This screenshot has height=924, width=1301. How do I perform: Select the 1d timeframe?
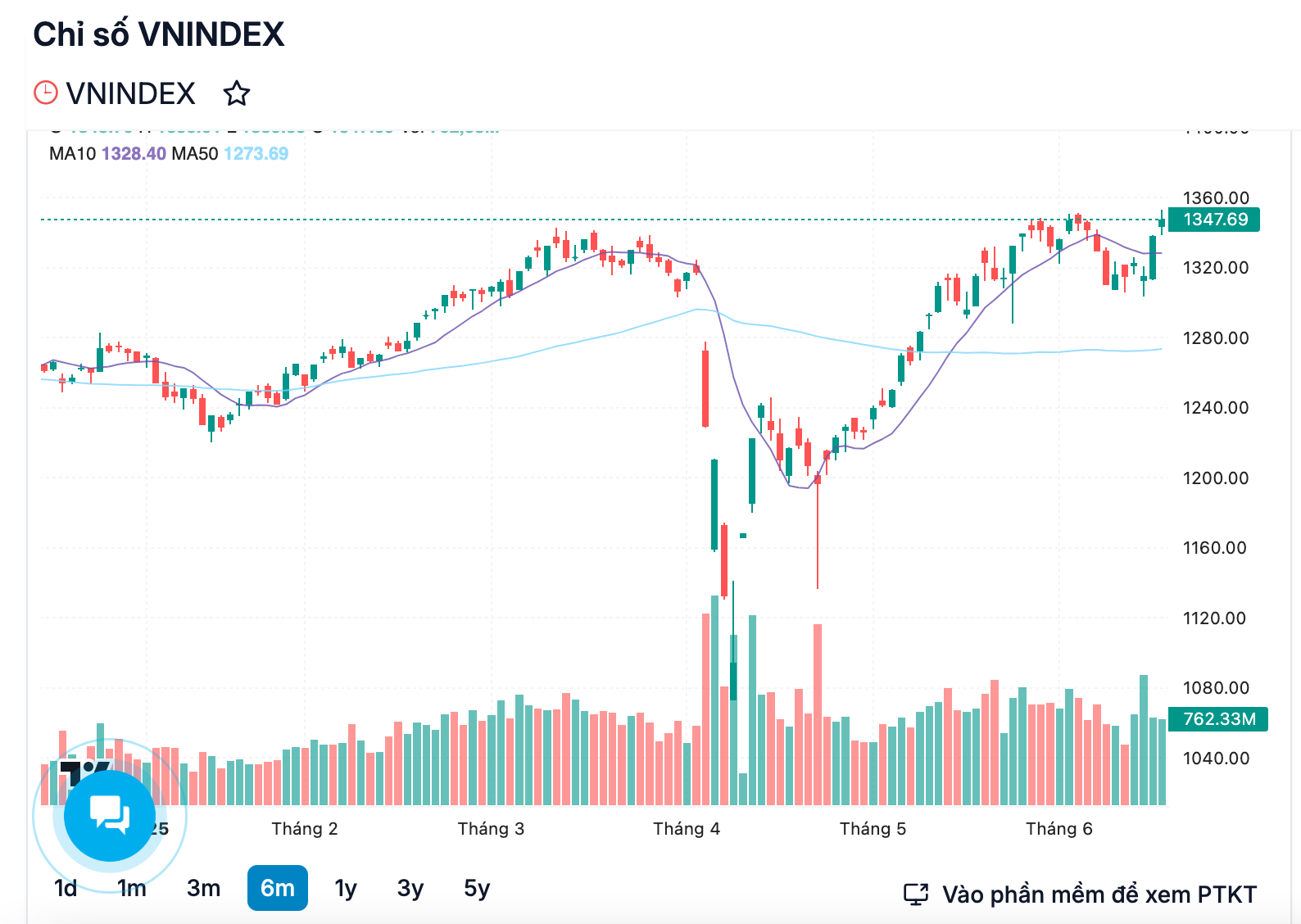[x=66, y=888]
